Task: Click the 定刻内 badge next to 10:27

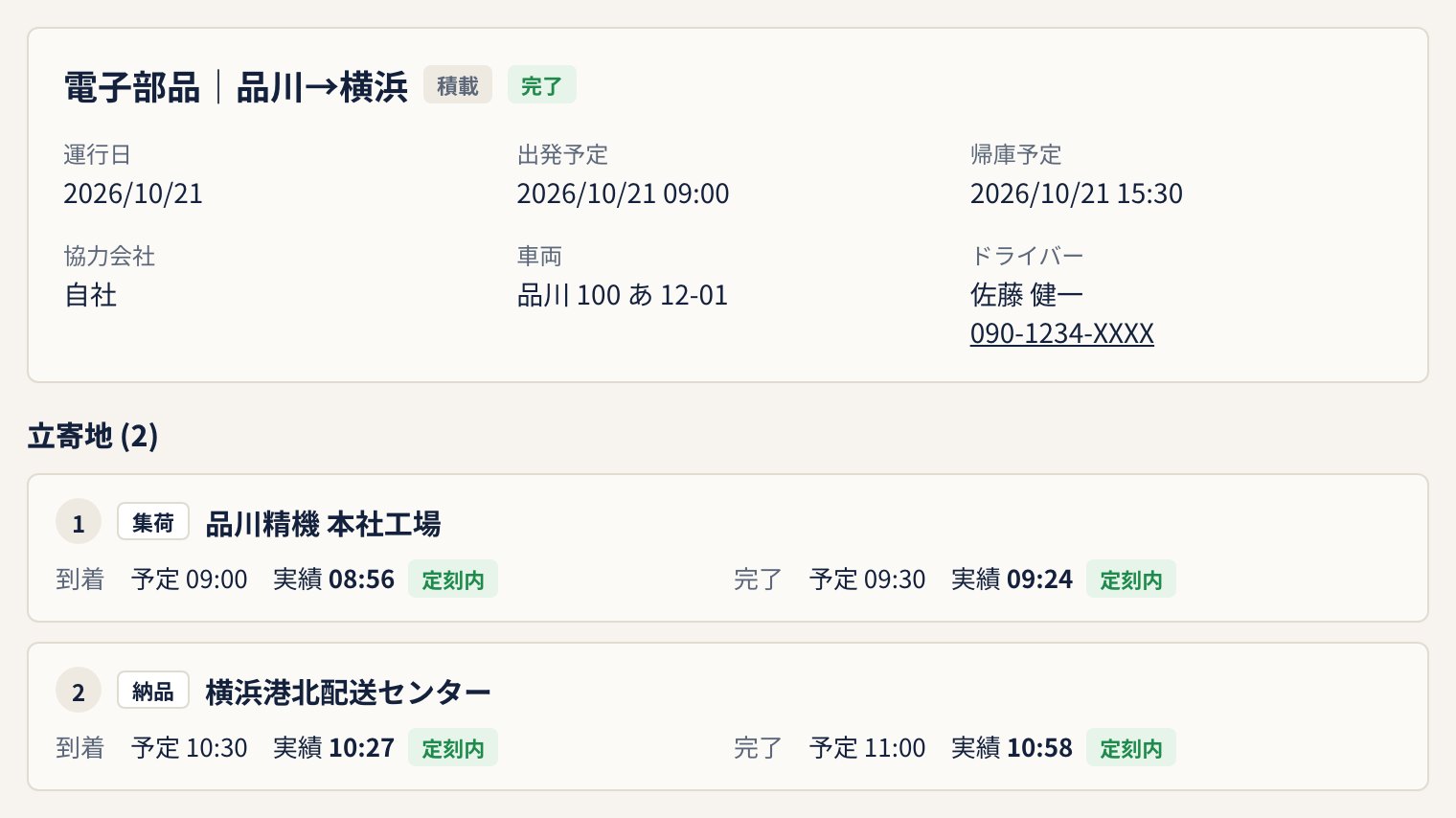Action: click(453, 748)
